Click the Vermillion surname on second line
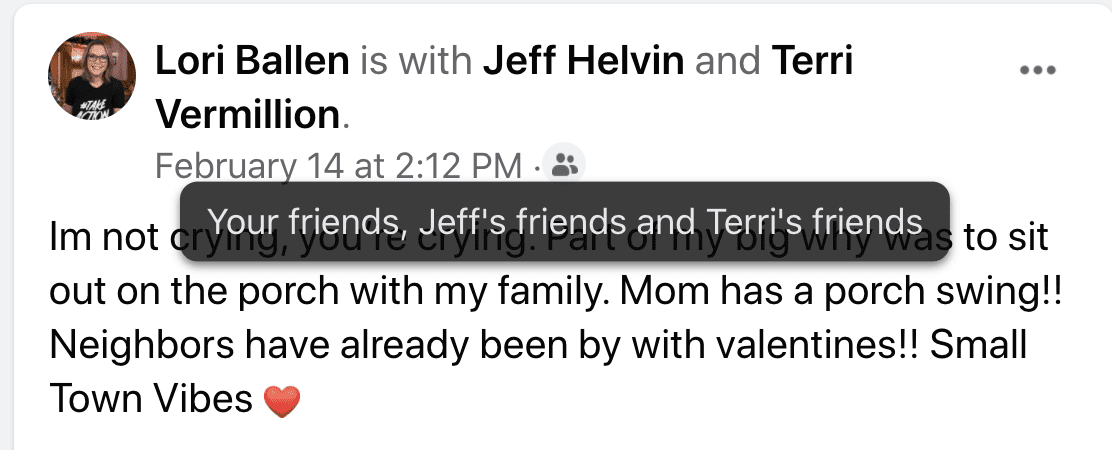 click(x=248, y=115)
